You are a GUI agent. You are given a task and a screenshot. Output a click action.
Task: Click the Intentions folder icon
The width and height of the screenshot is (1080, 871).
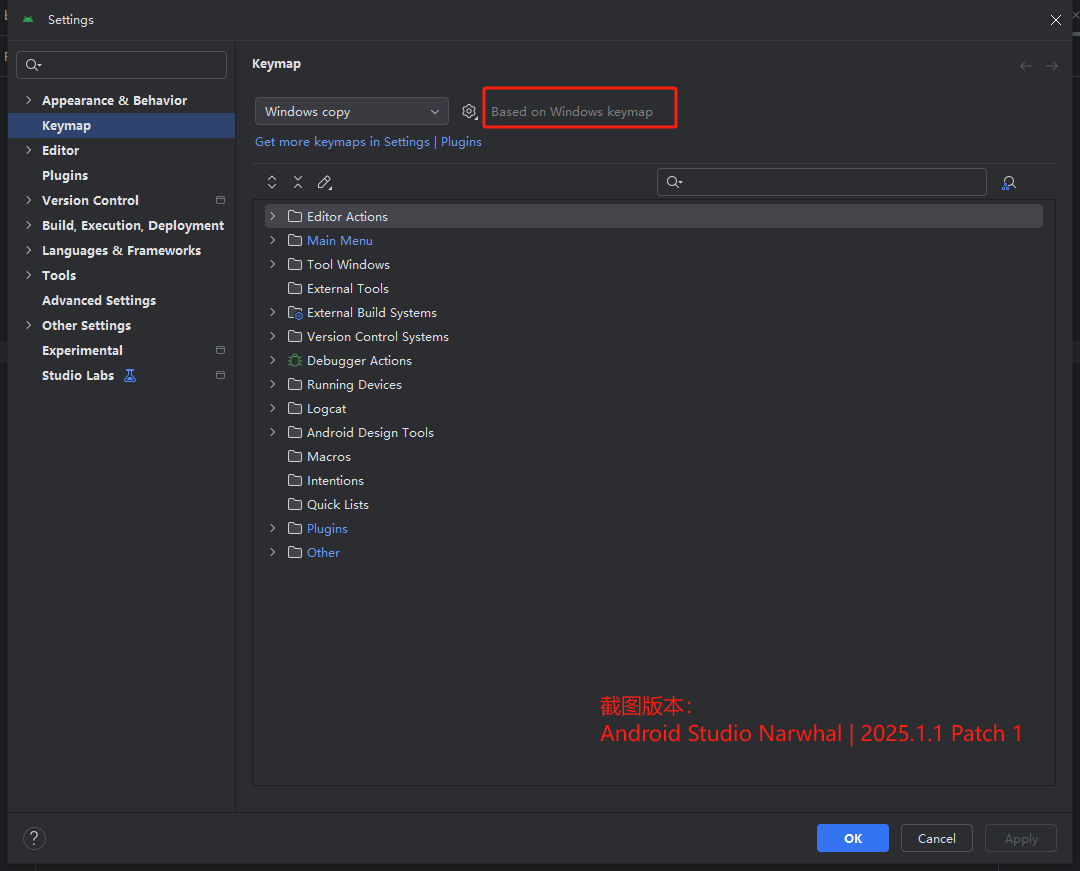pyautogui.click(x=295, y=480)
